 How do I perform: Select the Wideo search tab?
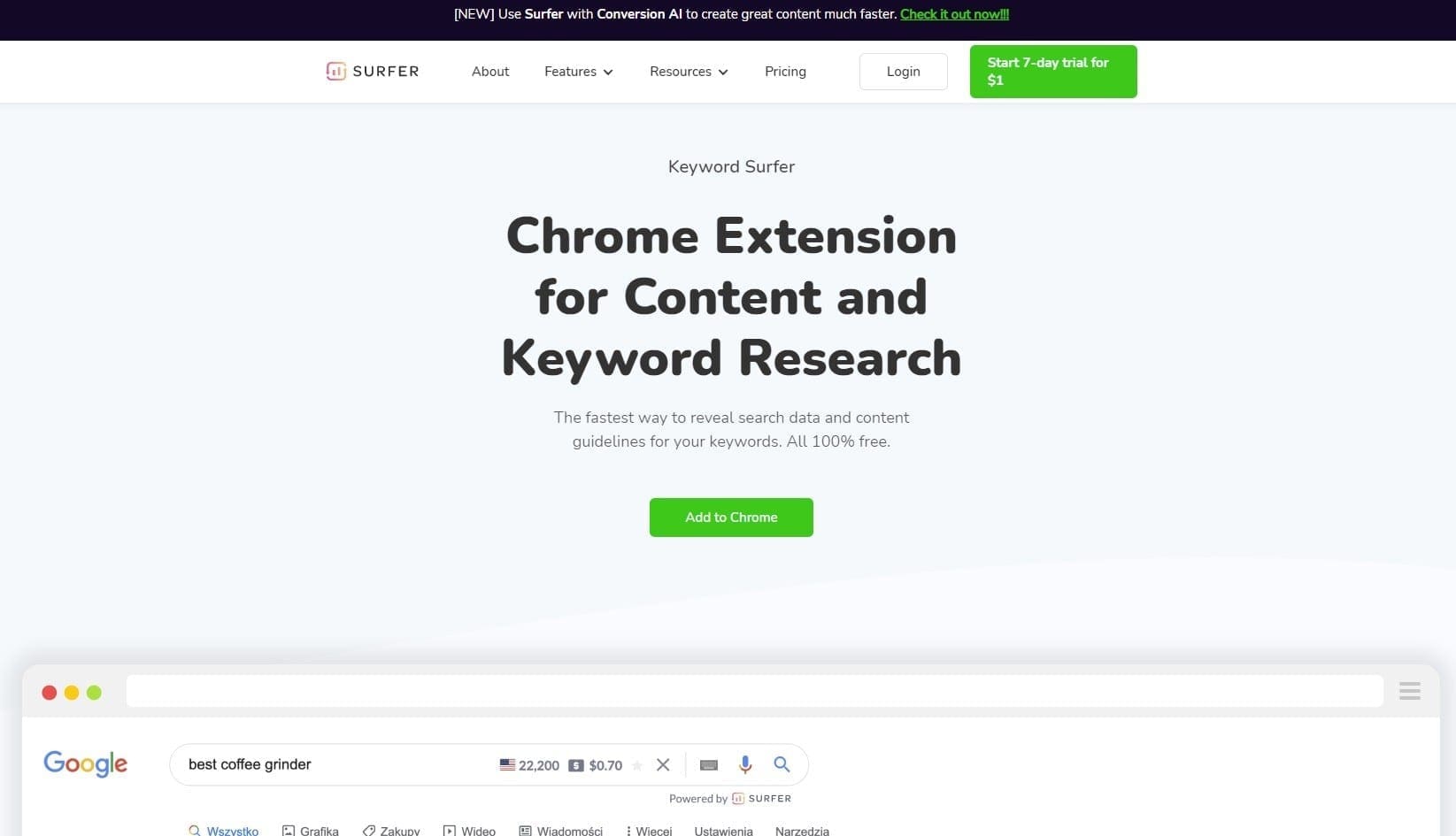469,831
